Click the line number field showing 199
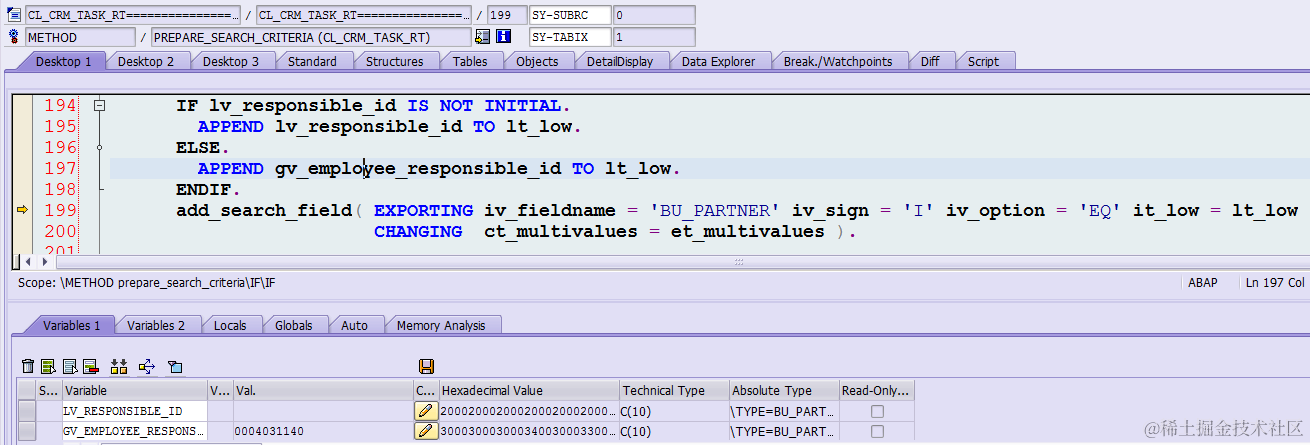Image resolution: width=1310 pixels, height=445 pixels. click(507, 15)
